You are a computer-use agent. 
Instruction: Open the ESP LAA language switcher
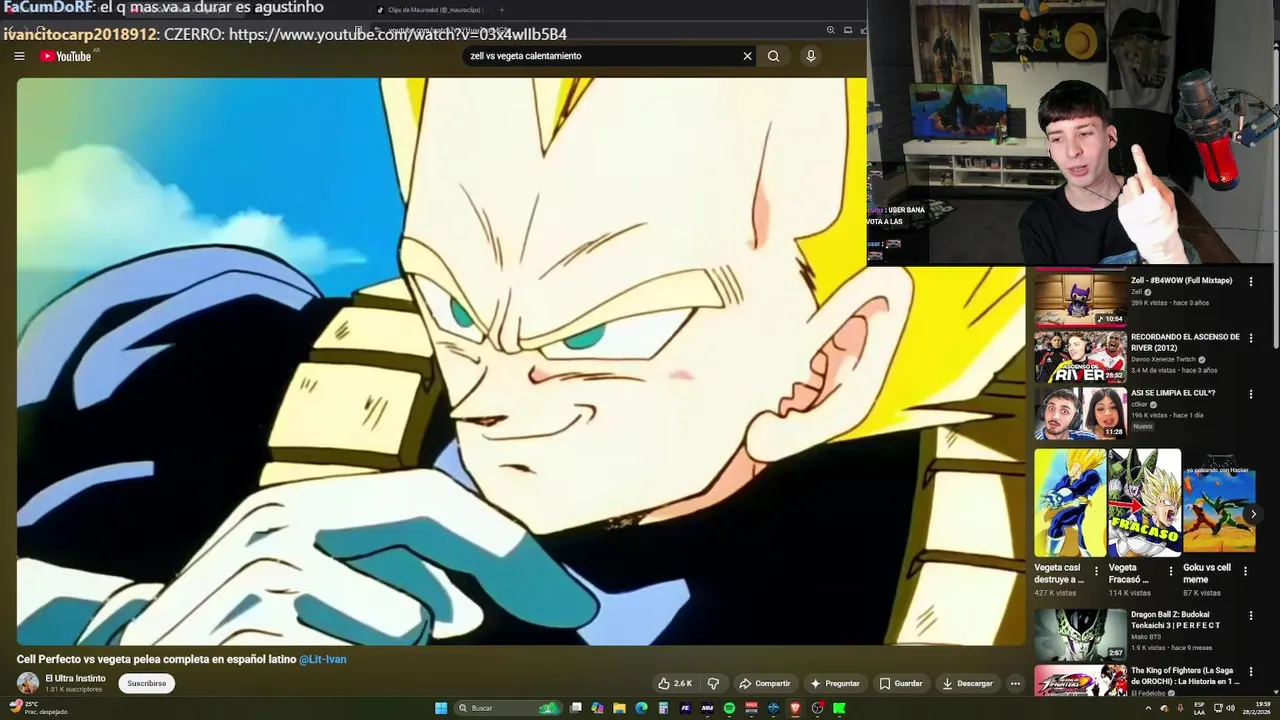coord(1199,708)
